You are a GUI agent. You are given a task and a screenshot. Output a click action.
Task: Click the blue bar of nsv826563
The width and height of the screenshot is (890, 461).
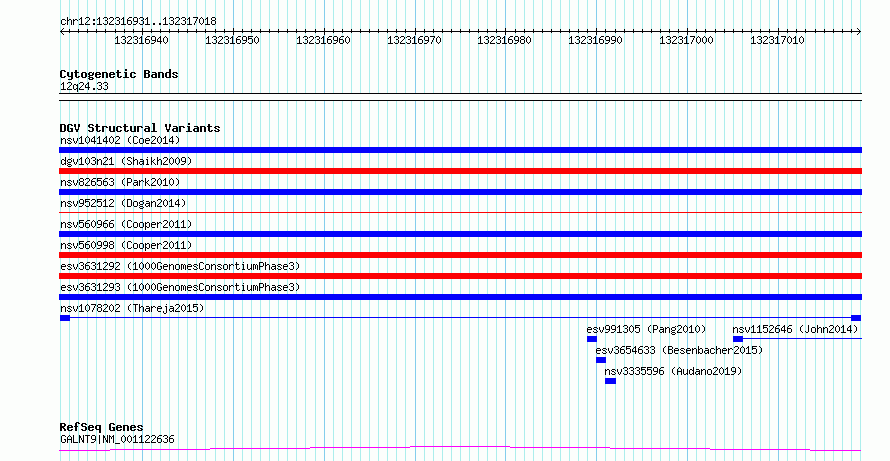pos(460,192)
